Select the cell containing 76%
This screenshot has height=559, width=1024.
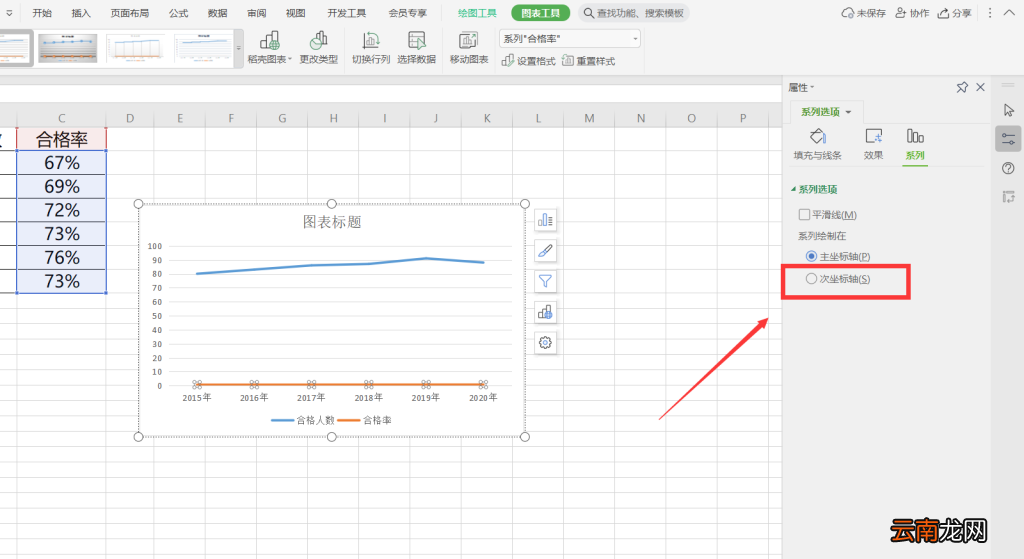[x=61, y=257]
